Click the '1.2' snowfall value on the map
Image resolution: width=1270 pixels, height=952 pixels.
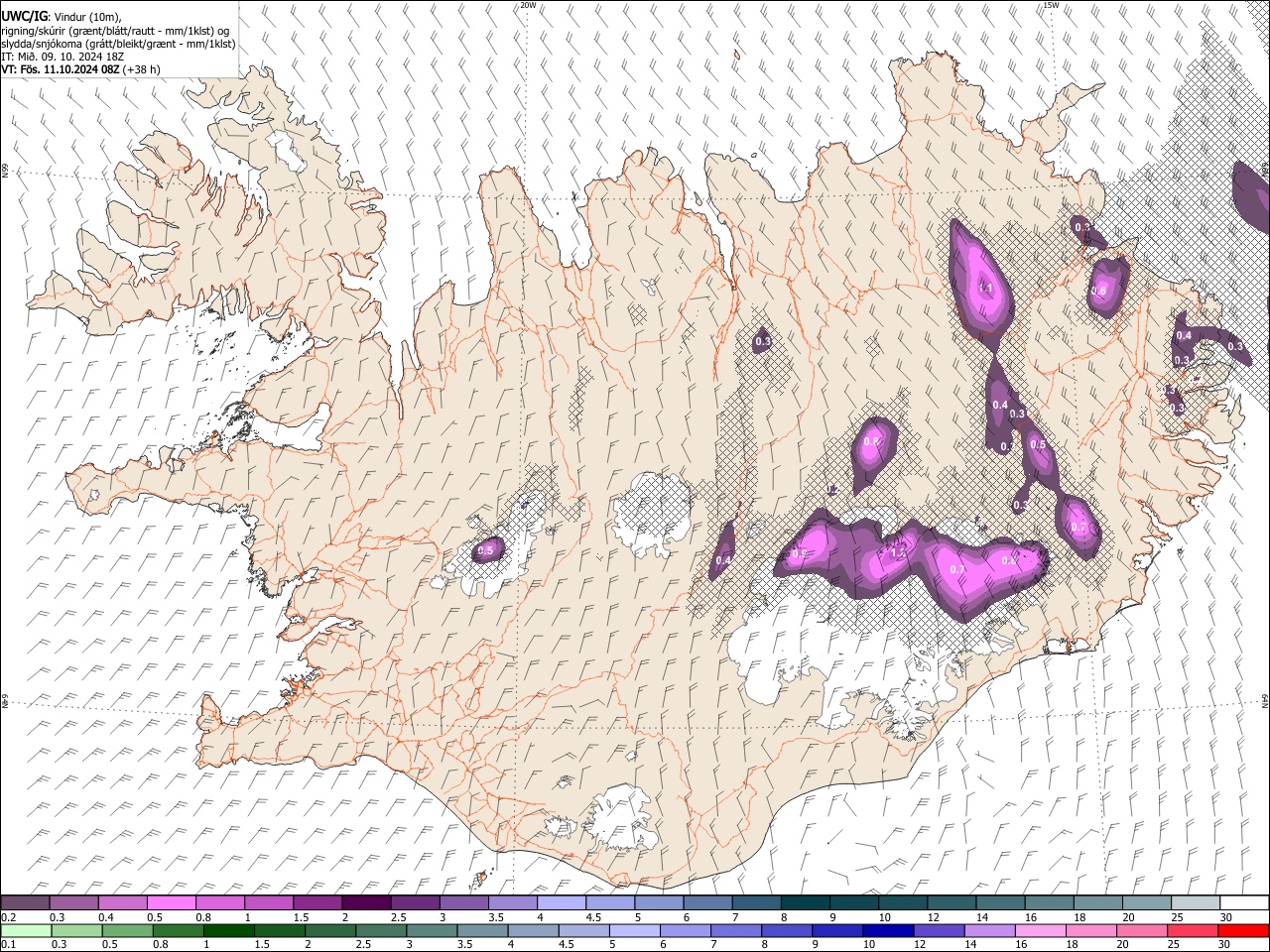pyautogui.click(x=900, y=553)
